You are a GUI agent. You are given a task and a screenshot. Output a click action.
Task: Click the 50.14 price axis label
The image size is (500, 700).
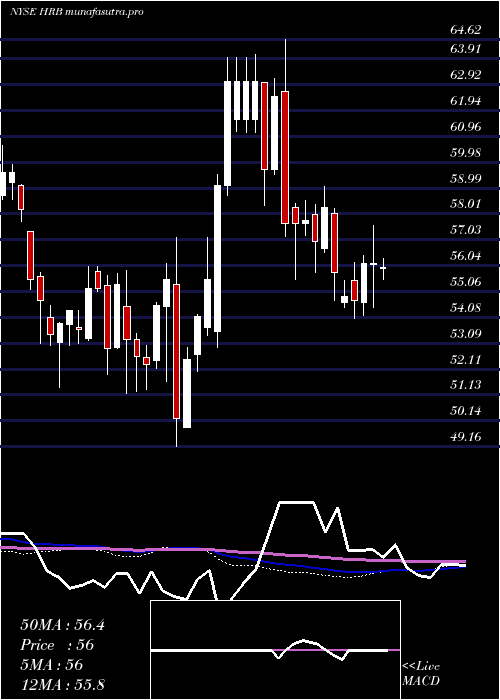[x=466, y=411]
